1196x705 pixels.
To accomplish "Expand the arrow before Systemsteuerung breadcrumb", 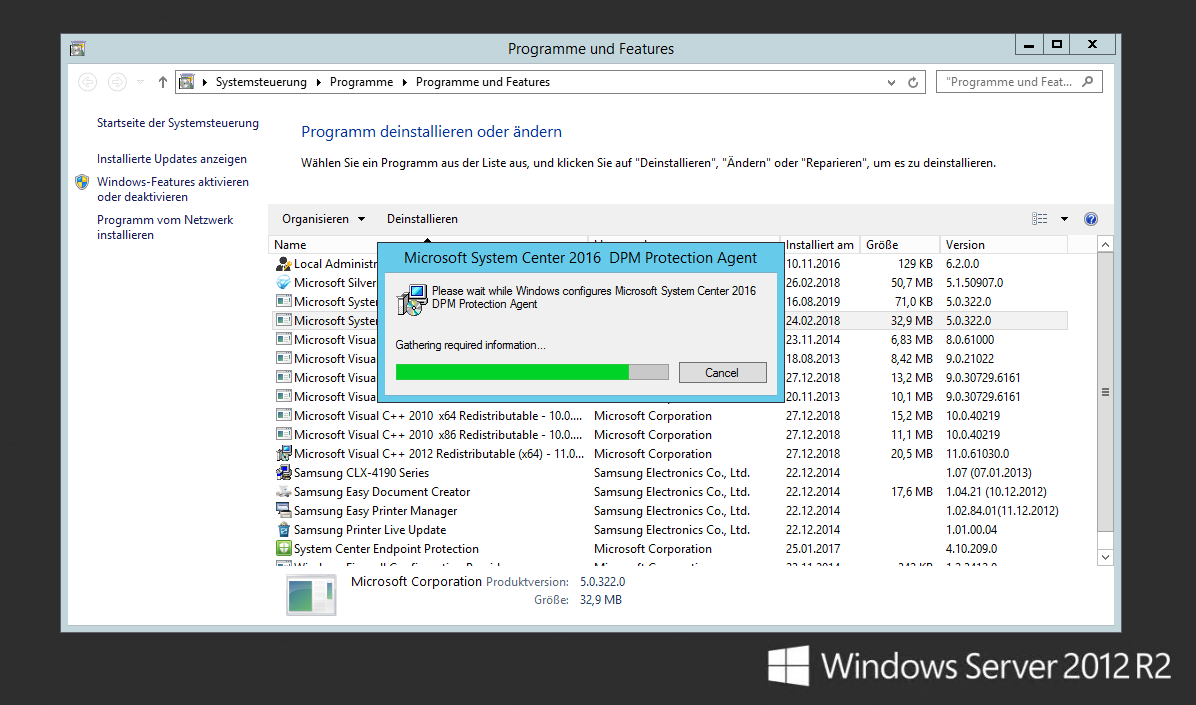I will pos(204,82).
